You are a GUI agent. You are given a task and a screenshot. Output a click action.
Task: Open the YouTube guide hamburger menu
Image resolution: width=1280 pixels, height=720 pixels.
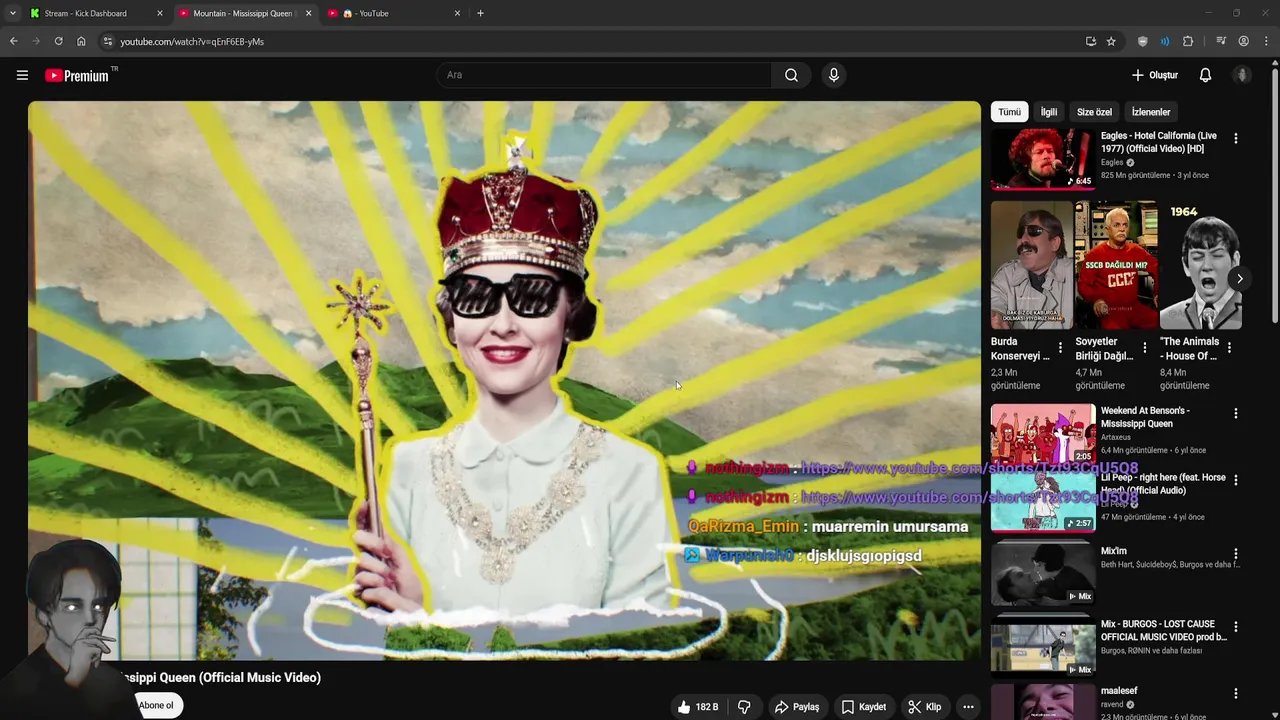coord(22,75)
